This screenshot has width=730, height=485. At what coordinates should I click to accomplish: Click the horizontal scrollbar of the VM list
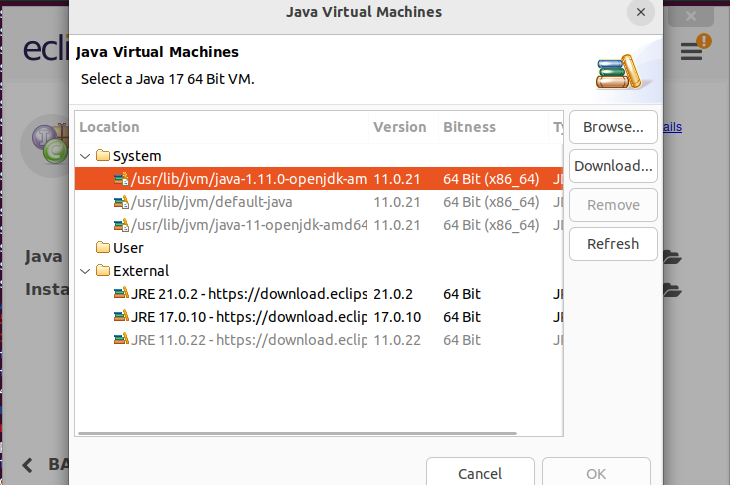(x=297, y=433)
